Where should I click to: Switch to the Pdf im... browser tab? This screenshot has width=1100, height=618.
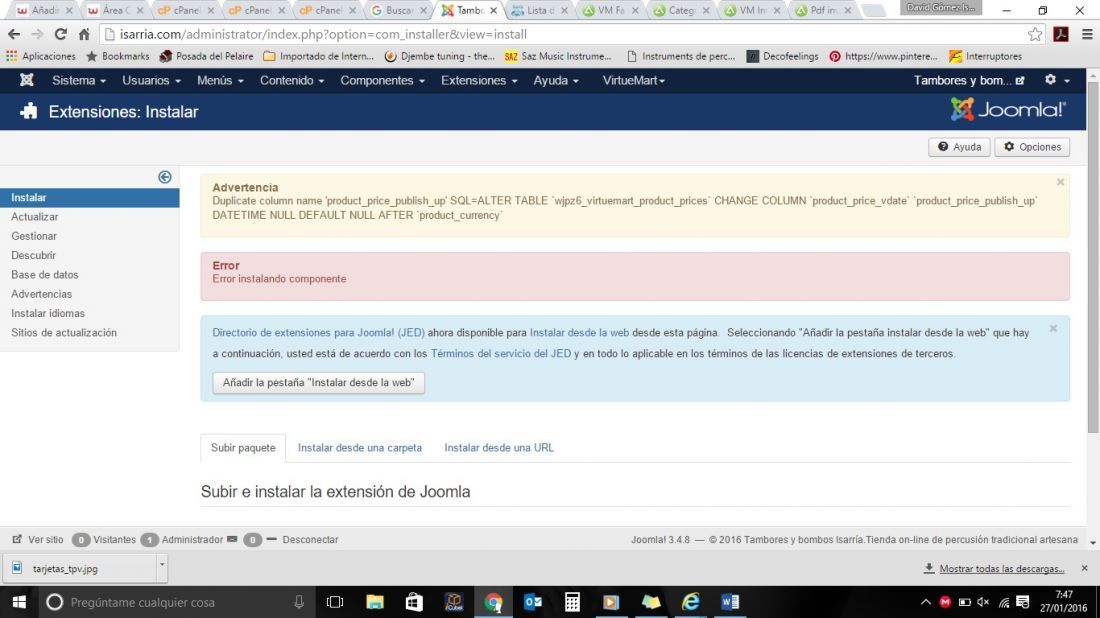pyautogui.click(x=823, y=11)
